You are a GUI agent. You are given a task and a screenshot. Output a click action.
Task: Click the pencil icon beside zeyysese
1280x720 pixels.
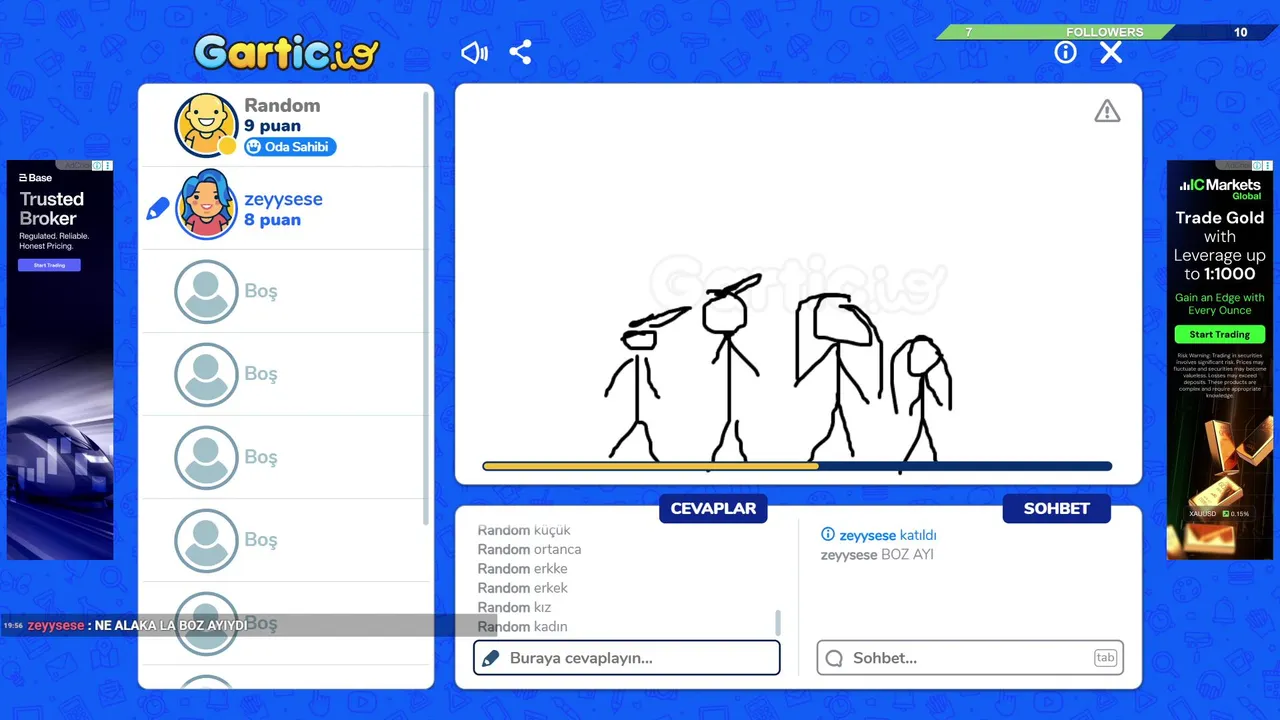point(157,209)
